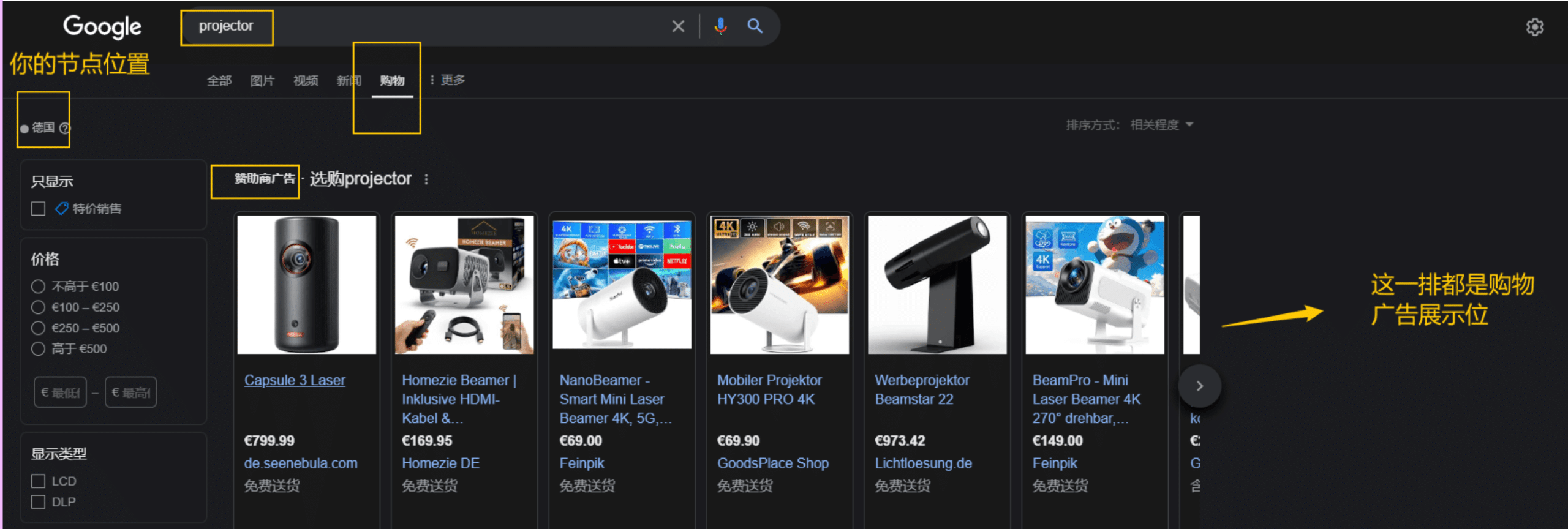The width and height of the screenshot is (1568, 529).
Task: Visit seller GoodsPlace Shop
Action: click(x=773, y=463)
